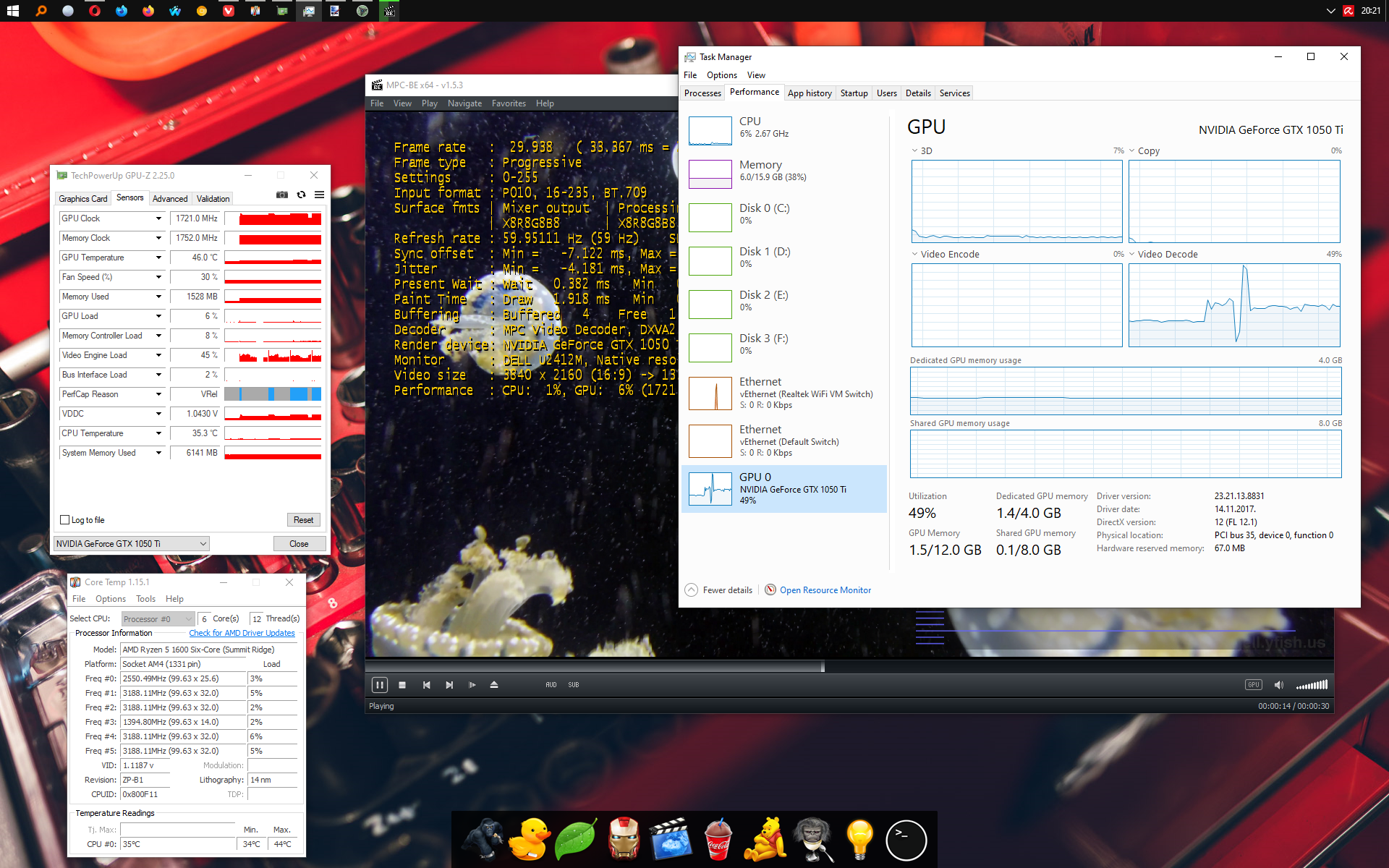Click the green leaf dock icon
The width and height of the screenshot is (1389, 868).
[x=575, y=839]
